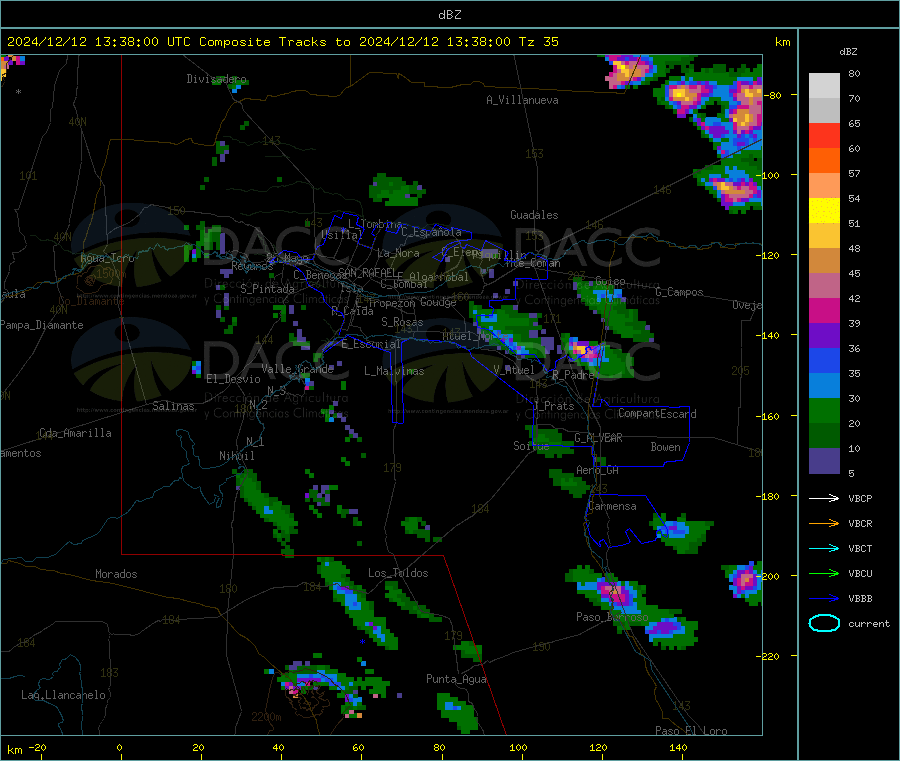900x761 pixels.
Task: Select the bright yellow swatch in dBZ scale
Action: pos(824,211)
